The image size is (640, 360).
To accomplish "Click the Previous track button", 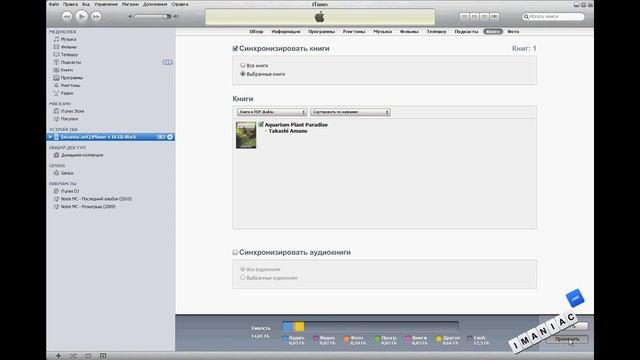I will 67,16.
